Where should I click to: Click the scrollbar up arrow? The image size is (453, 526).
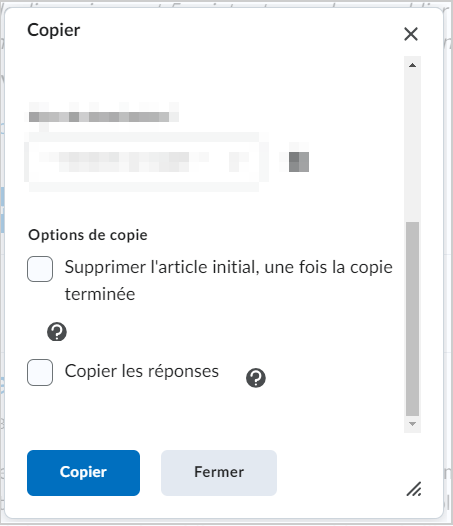[x=412, y=65]
